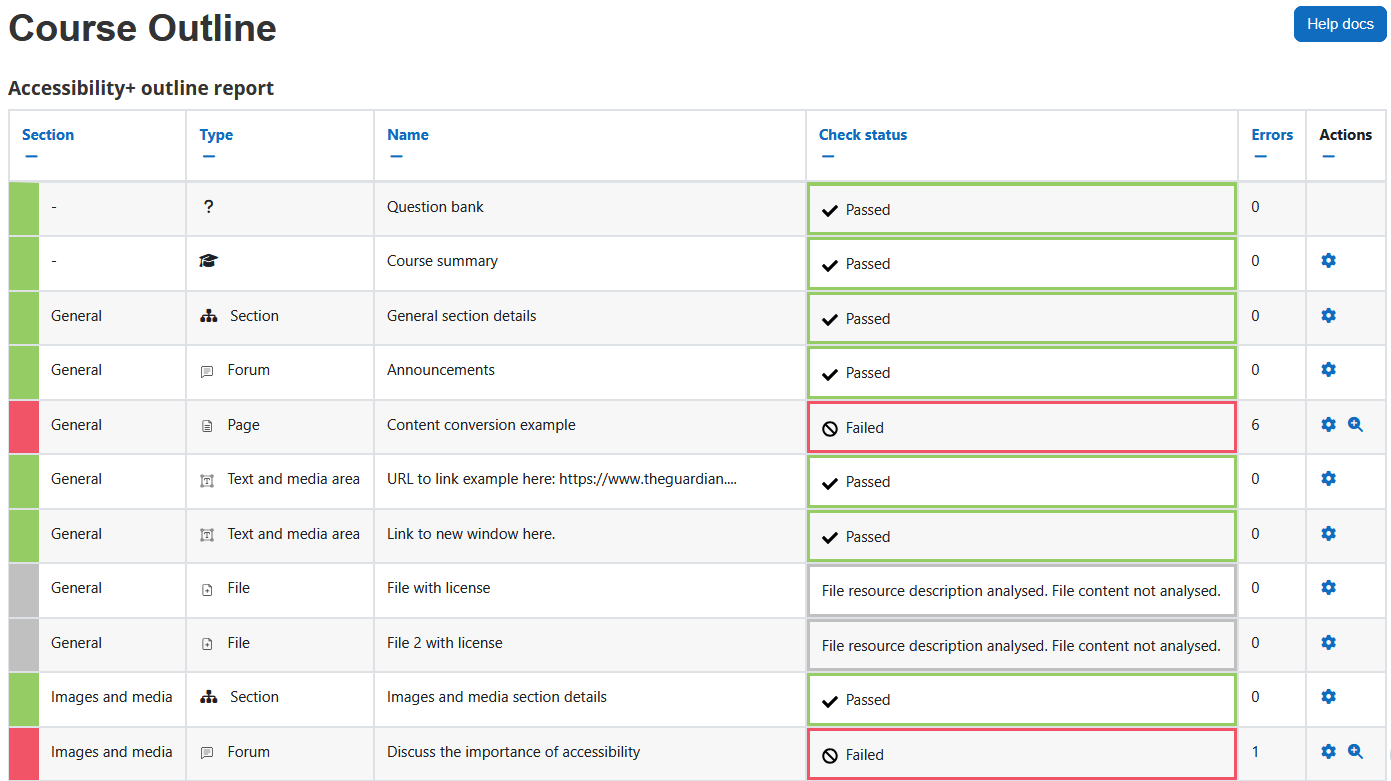1391x781 pixels.
Task: Sort table by Errors header
Action: (x=1272, y=135)
